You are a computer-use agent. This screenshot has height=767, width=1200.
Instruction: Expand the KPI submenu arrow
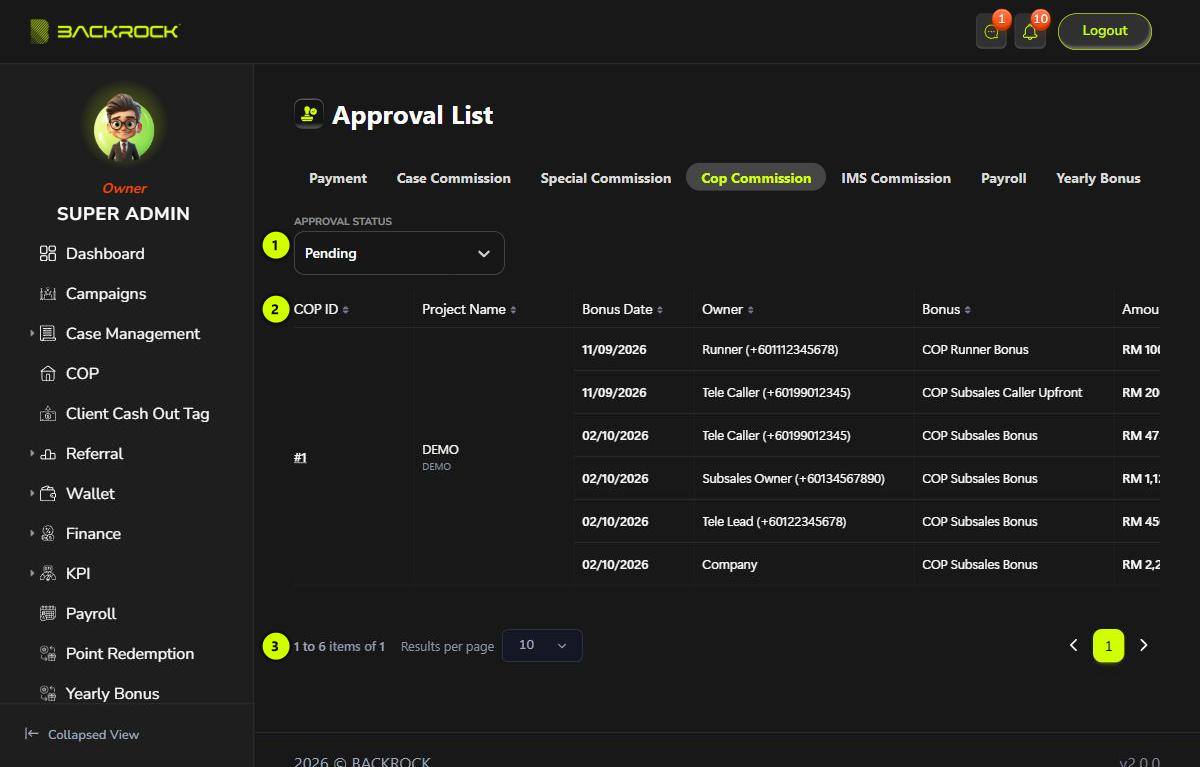pos(32,574)
